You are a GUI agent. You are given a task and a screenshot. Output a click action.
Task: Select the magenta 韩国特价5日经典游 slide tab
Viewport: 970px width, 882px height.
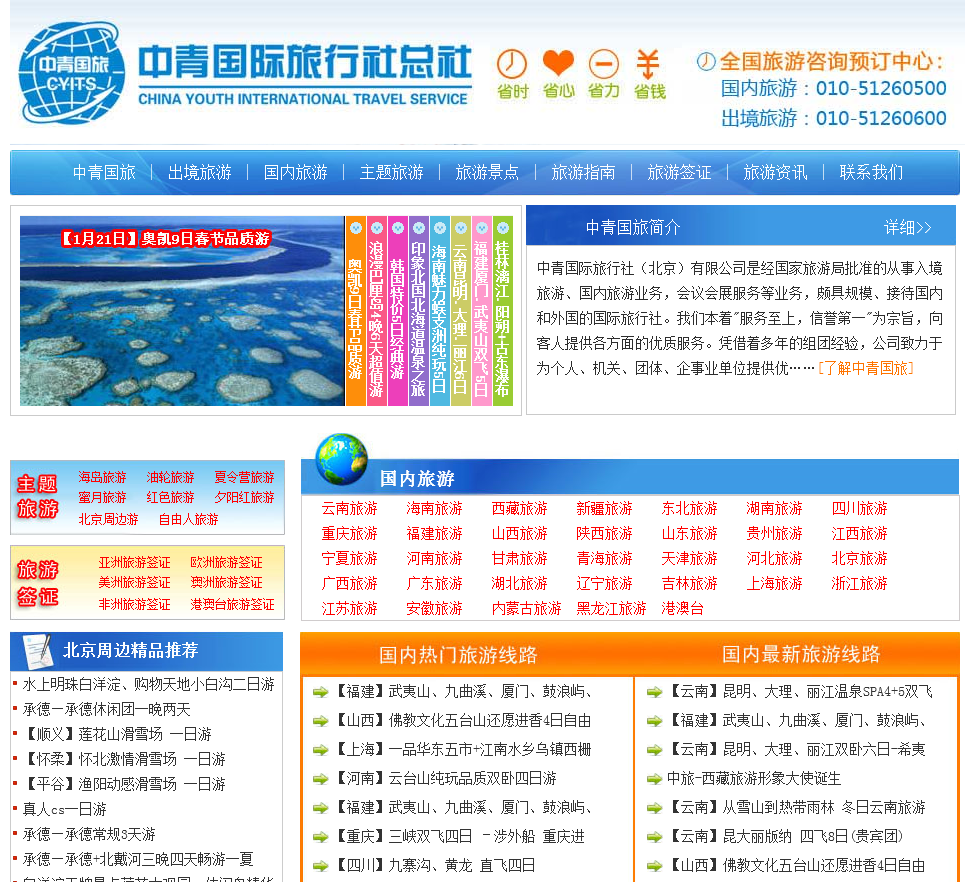point(397,310)
